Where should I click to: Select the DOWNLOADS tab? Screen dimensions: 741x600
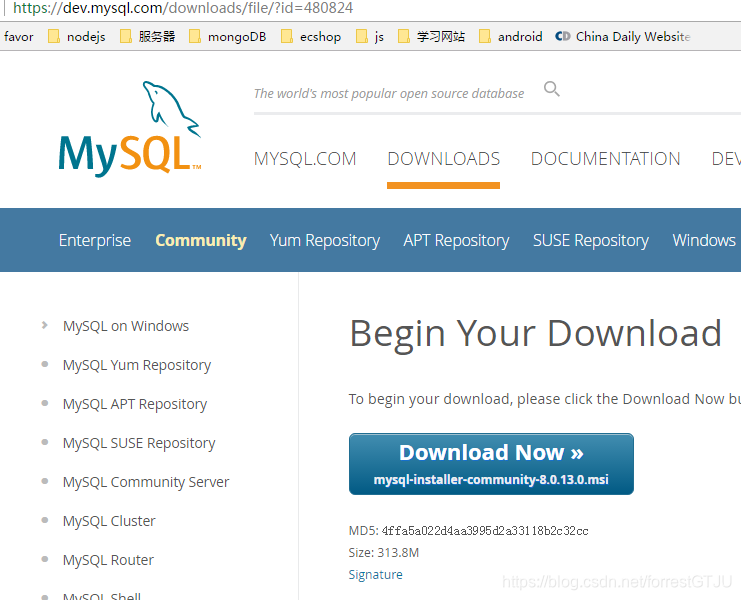[x=443, y=159]
